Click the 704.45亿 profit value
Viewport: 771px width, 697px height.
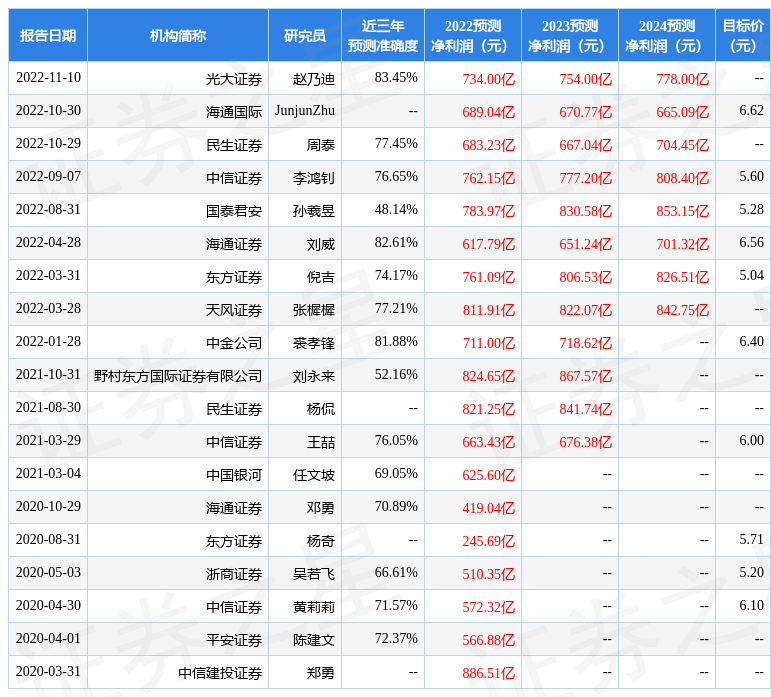682,145
